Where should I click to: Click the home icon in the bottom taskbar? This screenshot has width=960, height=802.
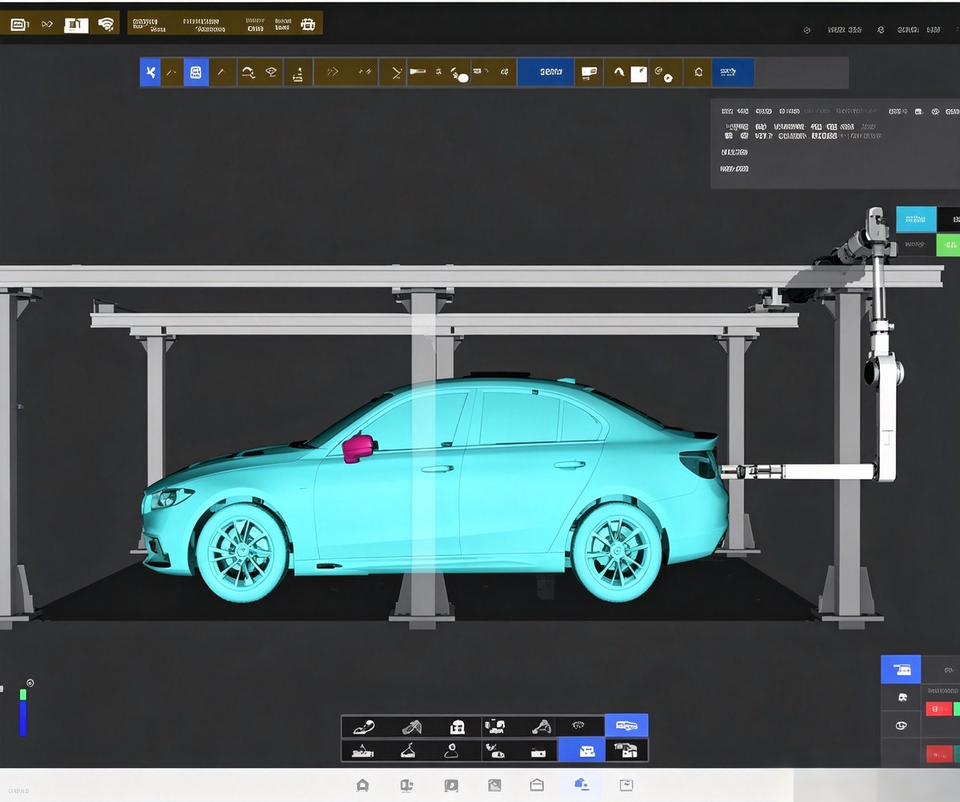click(362, 785)
